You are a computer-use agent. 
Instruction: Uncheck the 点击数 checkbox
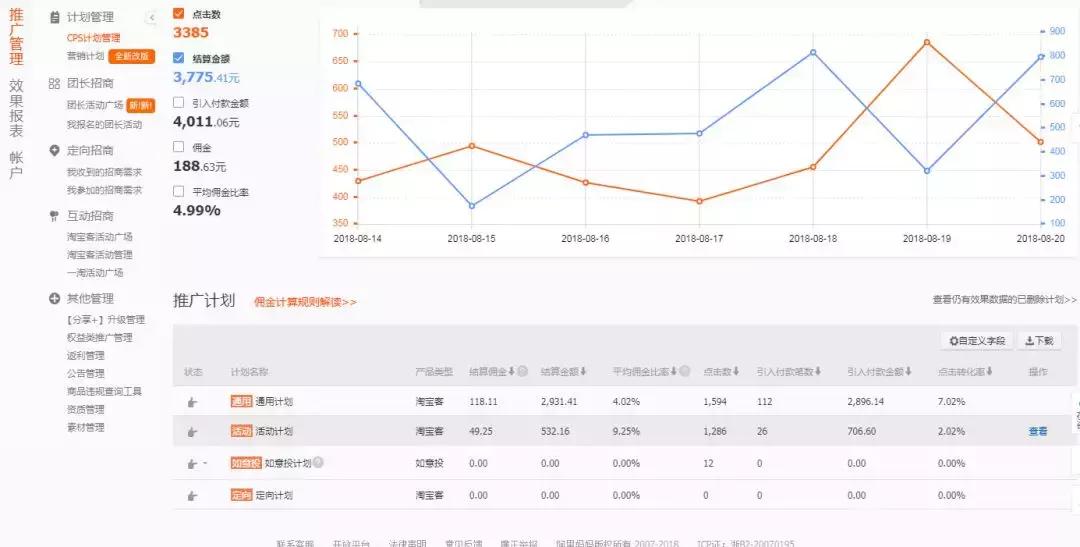coord(179,13)
